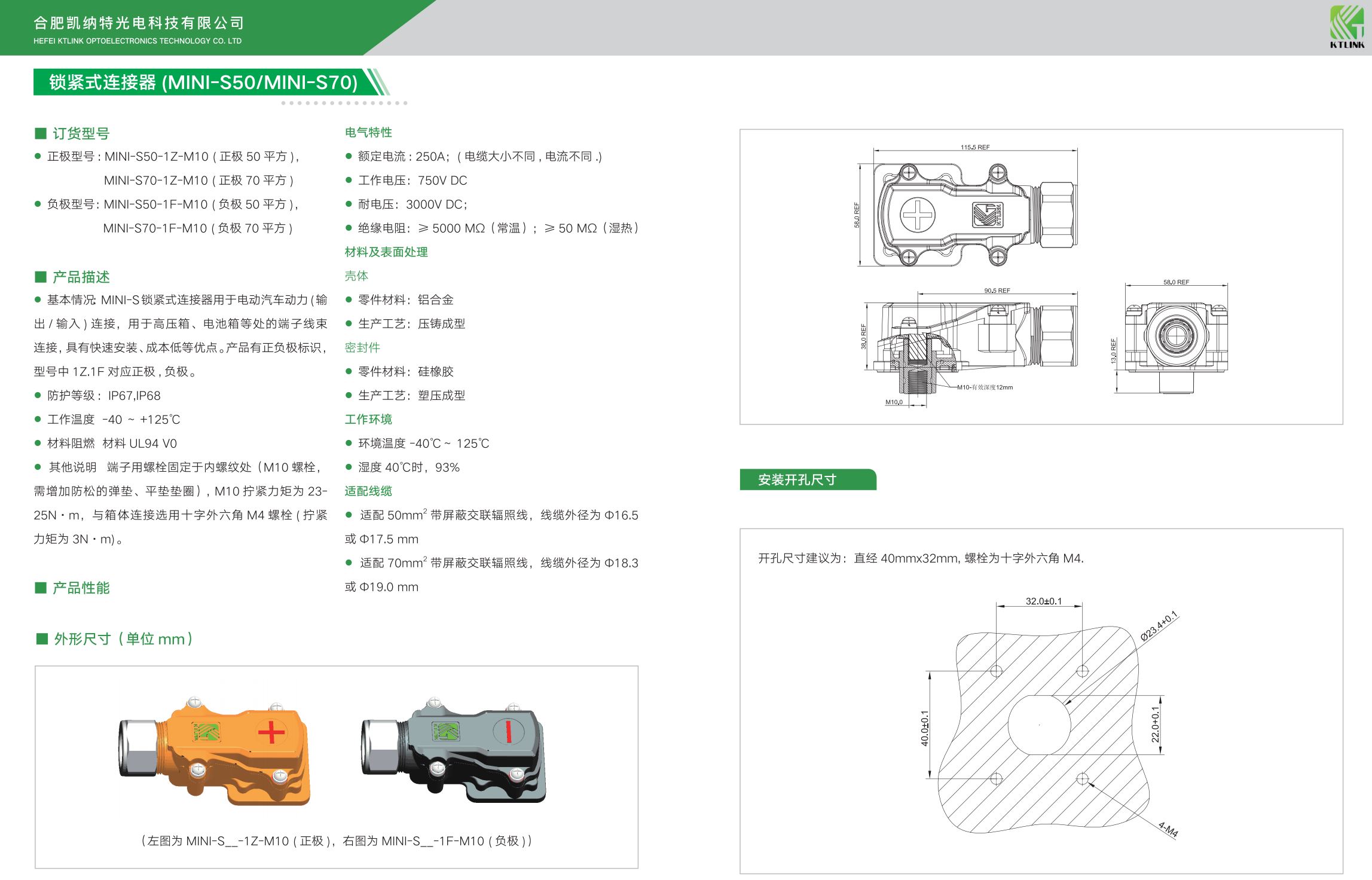The height and width of the screenshot is (880, 1372).
Task: Click the 材料阻燃 材料 UL94 V0 line
Action: 112,444
